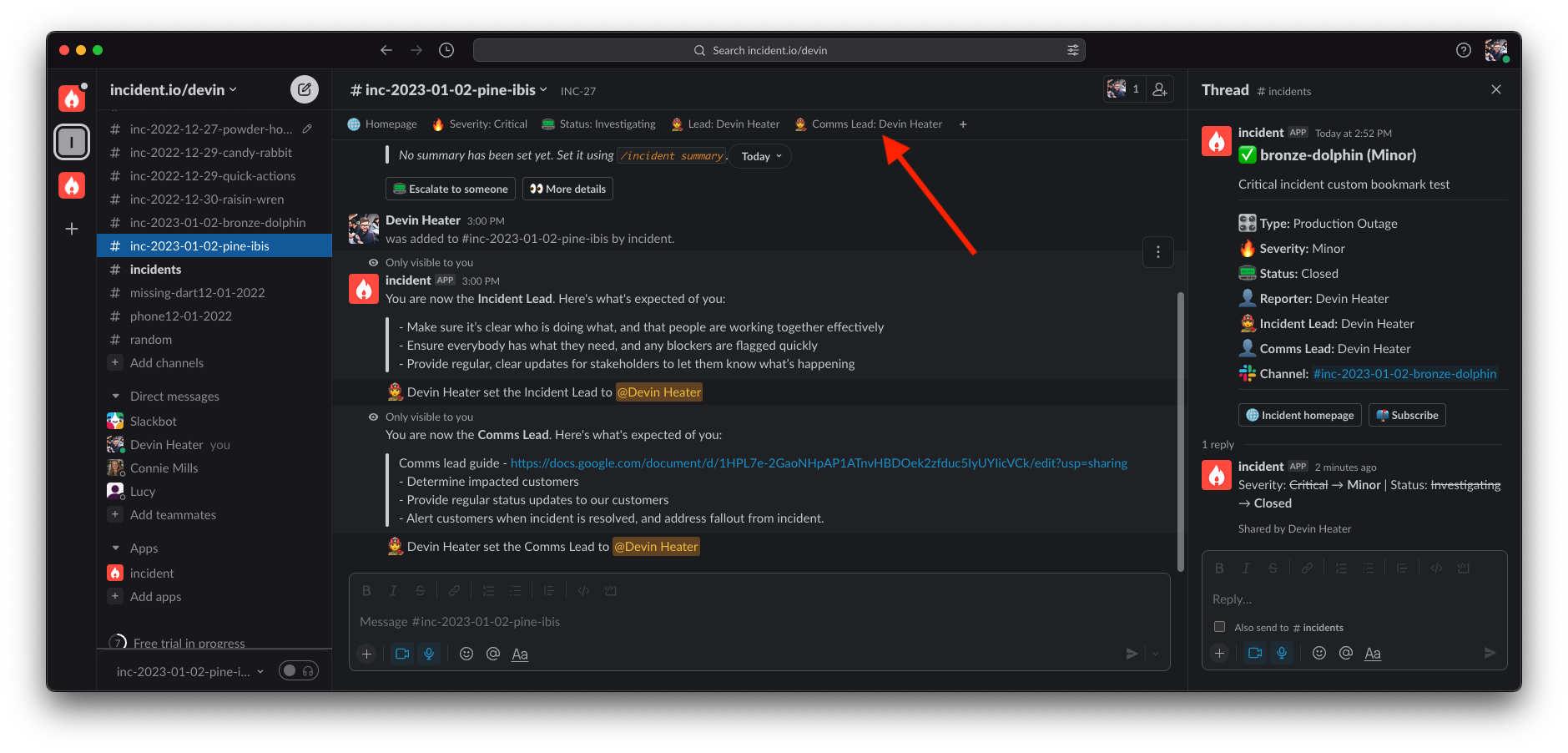
Task: Toggle italic in main message composer
Action: click(x=393, y=590)
